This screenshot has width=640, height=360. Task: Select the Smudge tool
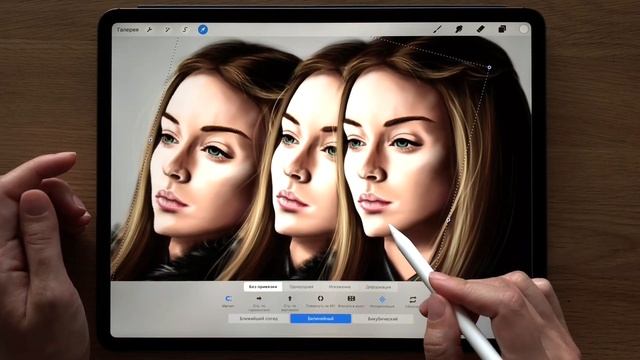point(459,29)
